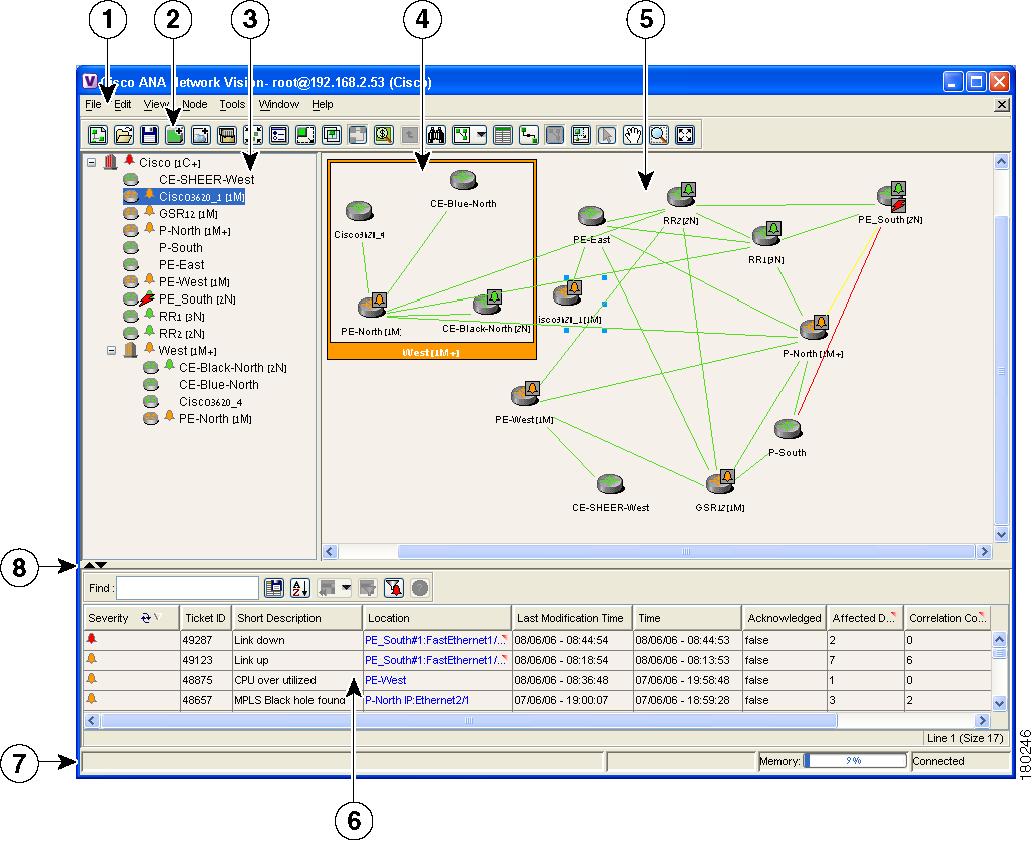Select the CPU over utilized ticket cell
1034x841 pixels.
pyautogui.click(x=297, y=680)
